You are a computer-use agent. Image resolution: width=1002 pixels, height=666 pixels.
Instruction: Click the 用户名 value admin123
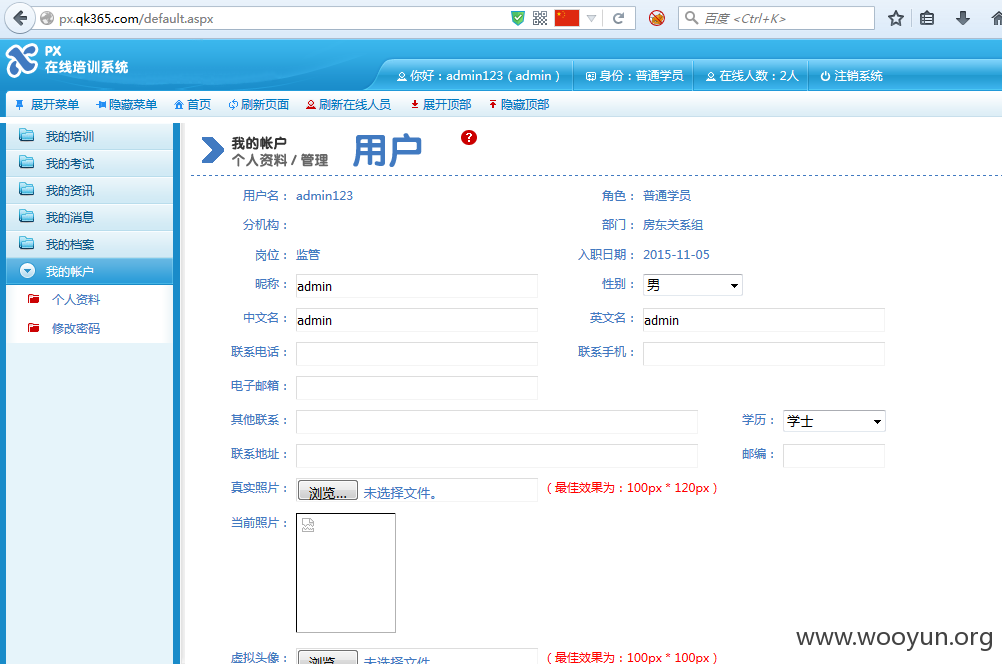pyautogui.click(x=324, y=196)
